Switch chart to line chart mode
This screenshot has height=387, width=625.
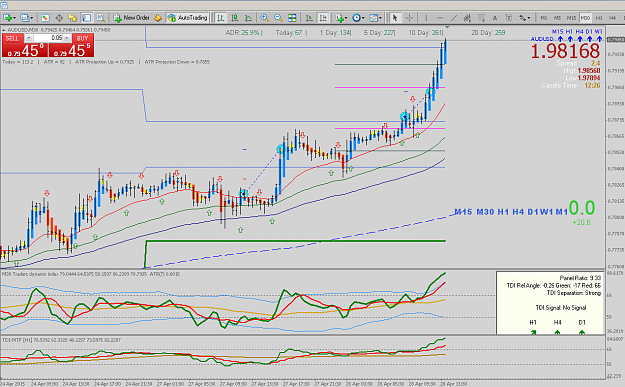point(248,18)
